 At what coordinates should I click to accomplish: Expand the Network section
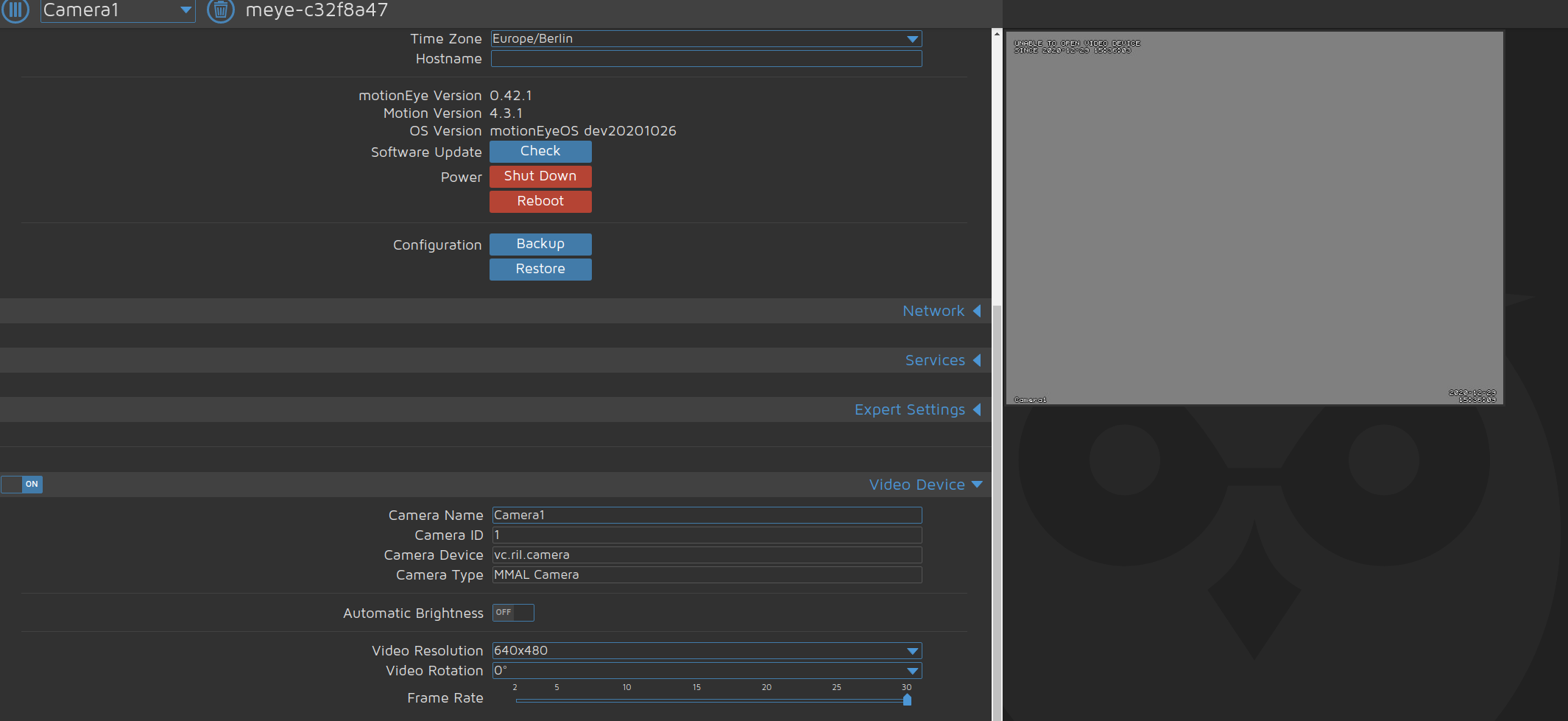point(941,310)
